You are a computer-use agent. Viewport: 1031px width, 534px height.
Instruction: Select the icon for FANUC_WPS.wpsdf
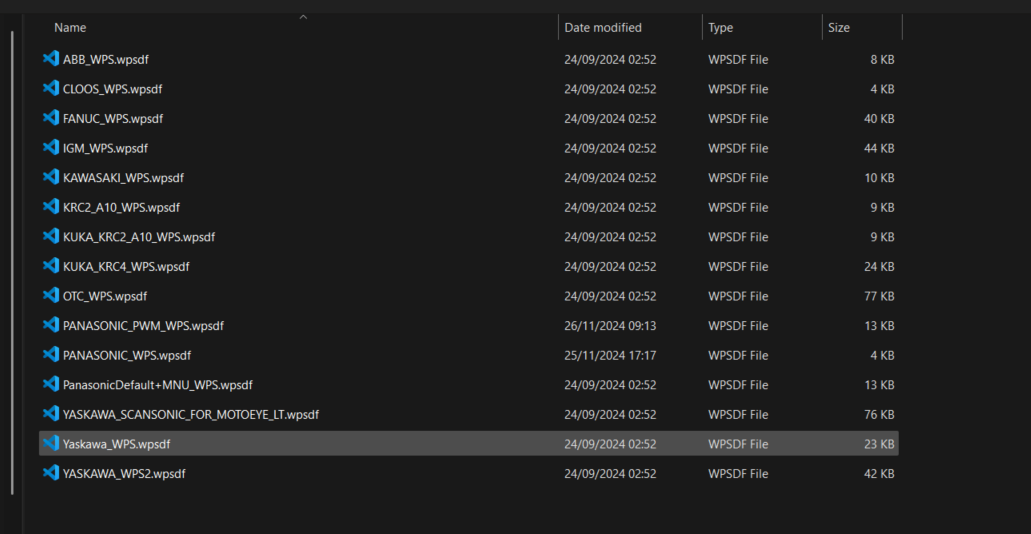(x=51, y=118)
